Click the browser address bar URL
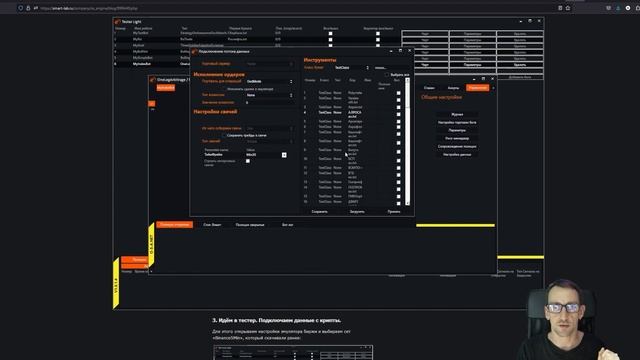 tap(89, 8)
